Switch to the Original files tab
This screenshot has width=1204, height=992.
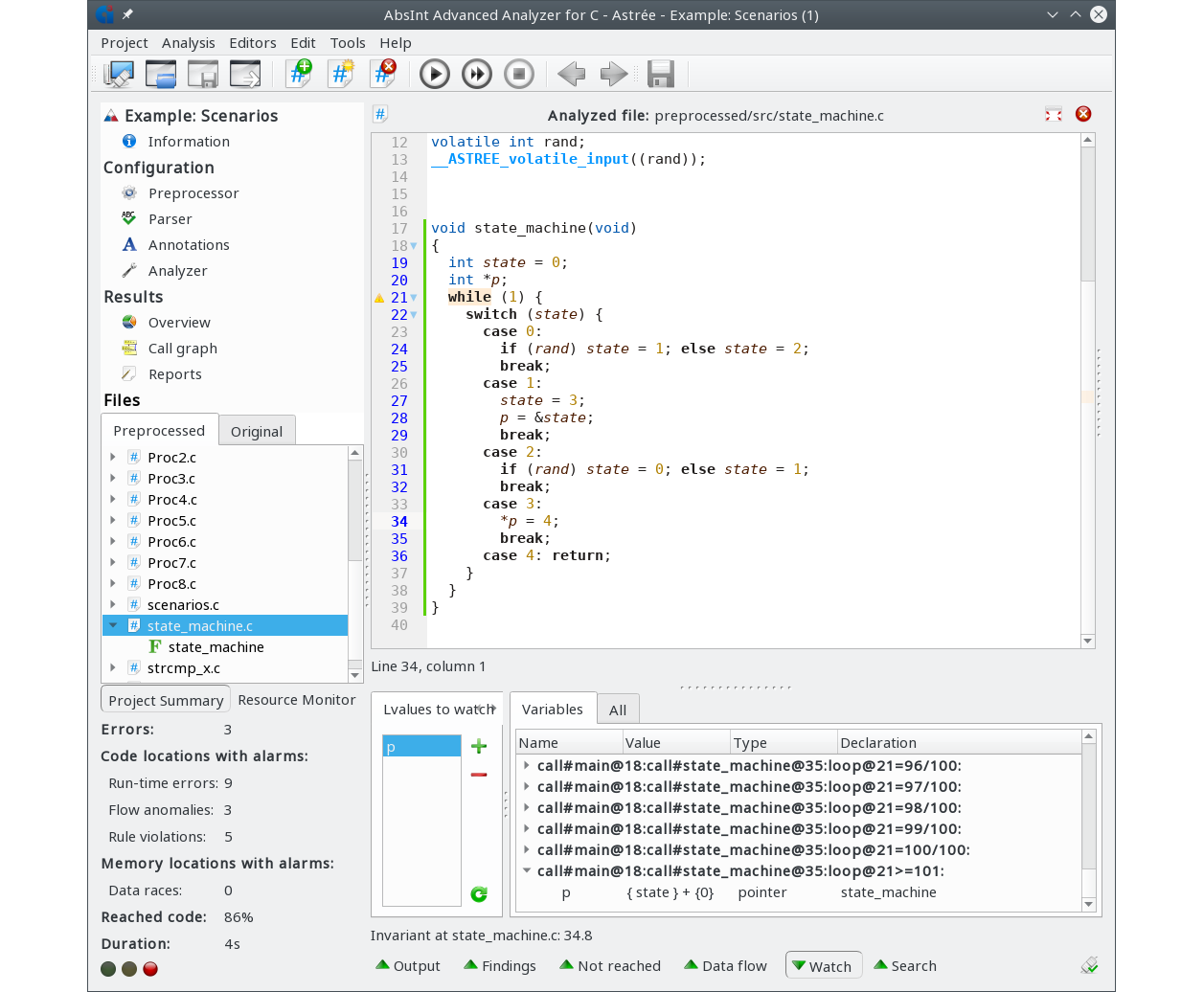pyautogui.click(x=257, y=431)
